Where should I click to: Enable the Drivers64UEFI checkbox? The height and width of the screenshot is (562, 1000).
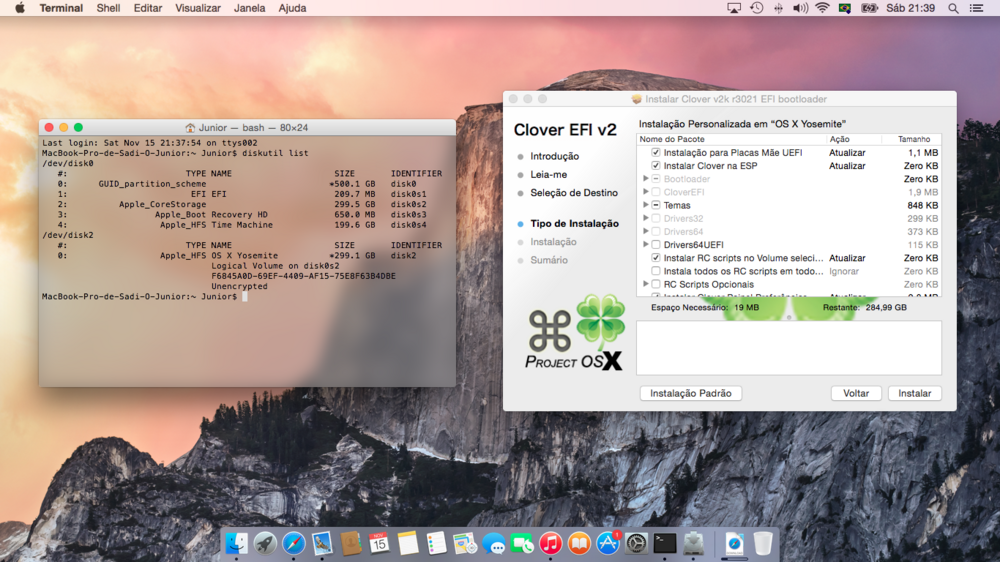(656, 245)
